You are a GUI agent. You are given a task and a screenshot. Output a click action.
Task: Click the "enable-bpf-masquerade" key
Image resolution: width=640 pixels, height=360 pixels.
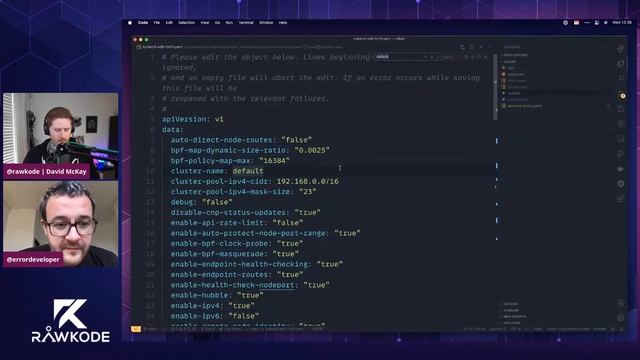[x=217, y=254]
